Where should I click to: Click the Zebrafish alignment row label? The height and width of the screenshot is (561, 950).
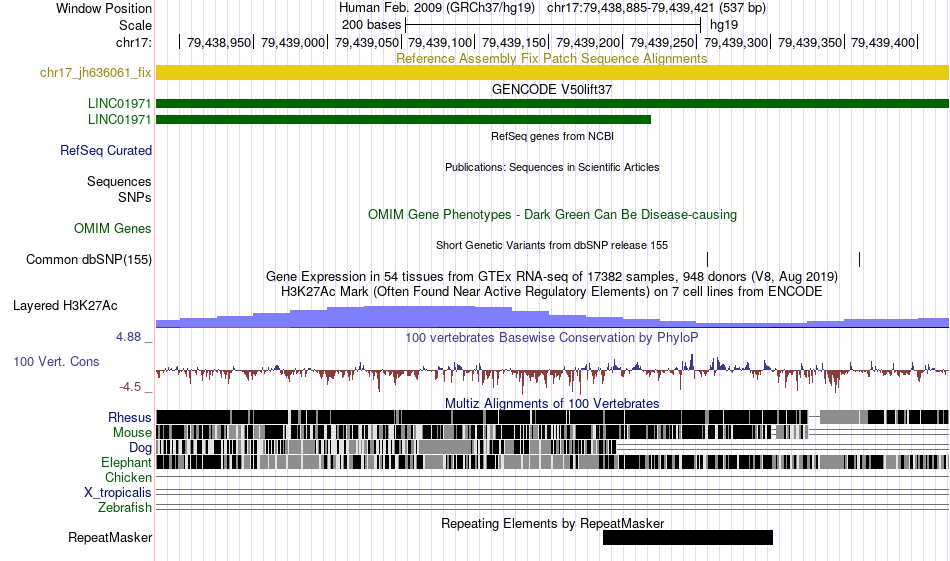tap(125, 508)
